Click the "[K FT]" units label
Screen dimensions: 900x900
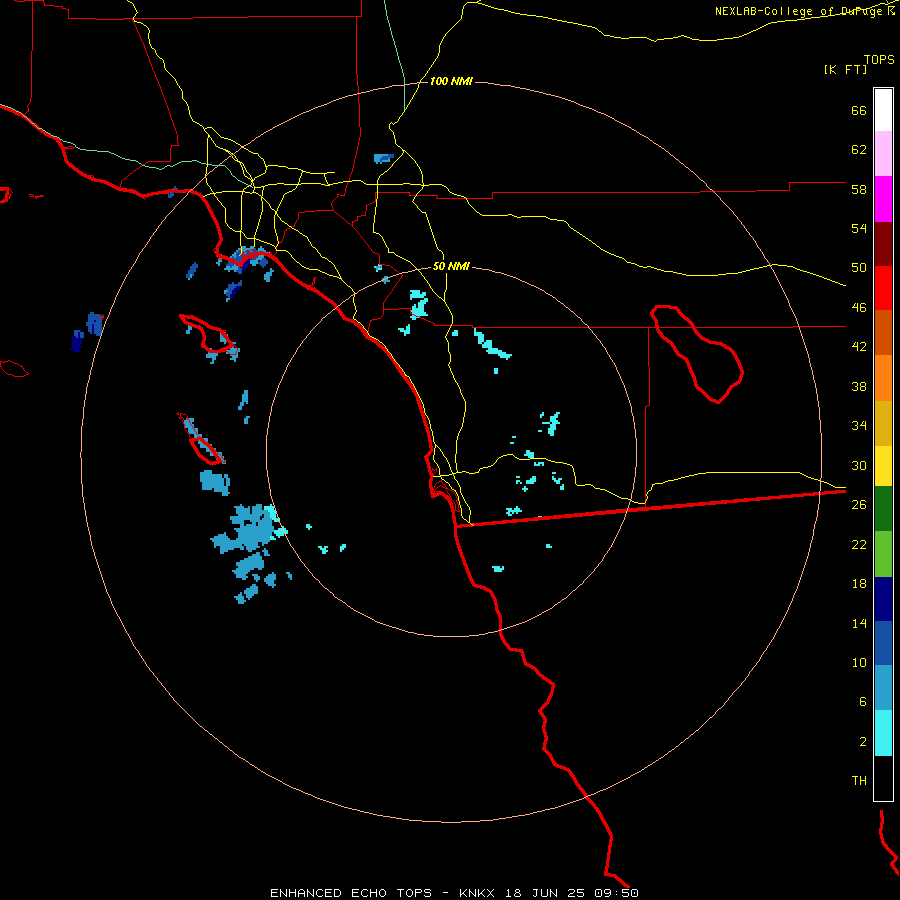tap(845, 70)
